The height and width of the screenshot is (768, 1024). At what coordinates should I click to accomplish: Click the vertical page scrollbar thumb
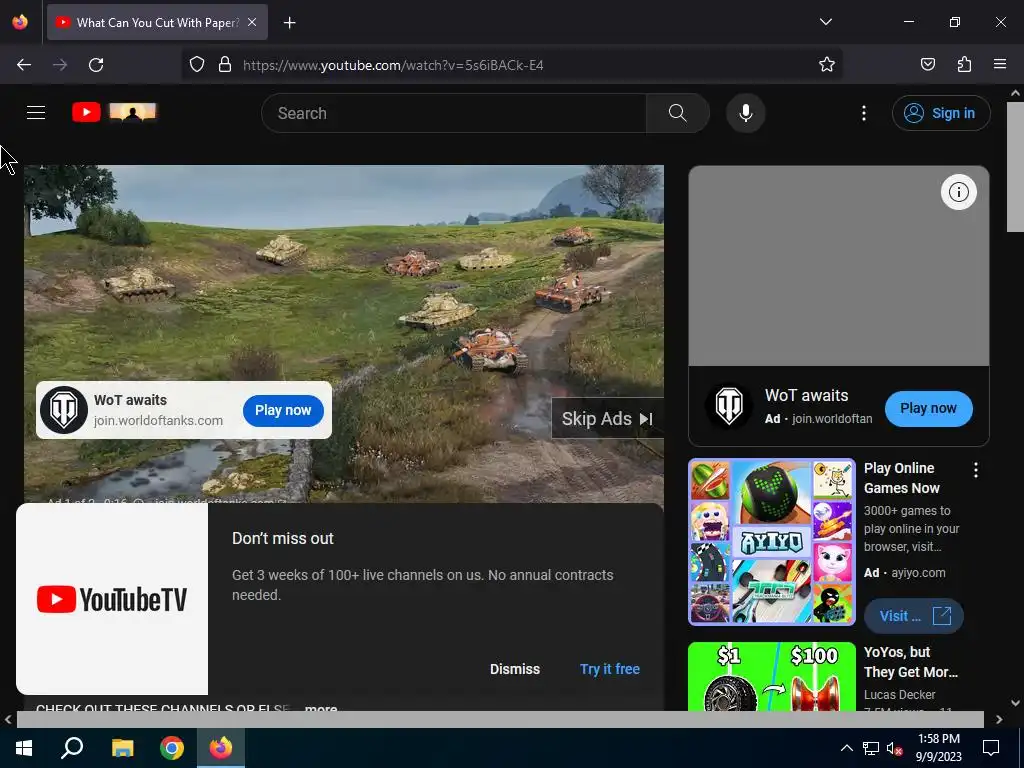(x=1015, y=167)
